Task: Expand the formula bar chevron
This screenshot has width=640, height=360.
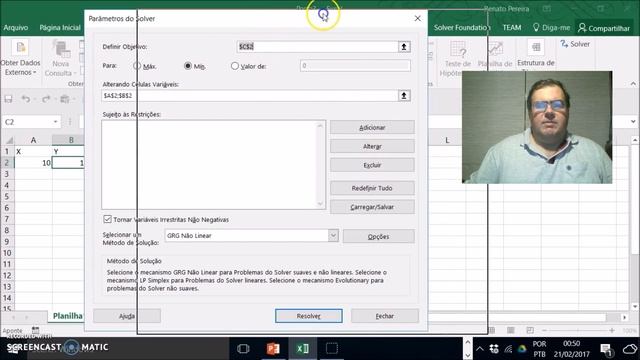Action: 633,122
